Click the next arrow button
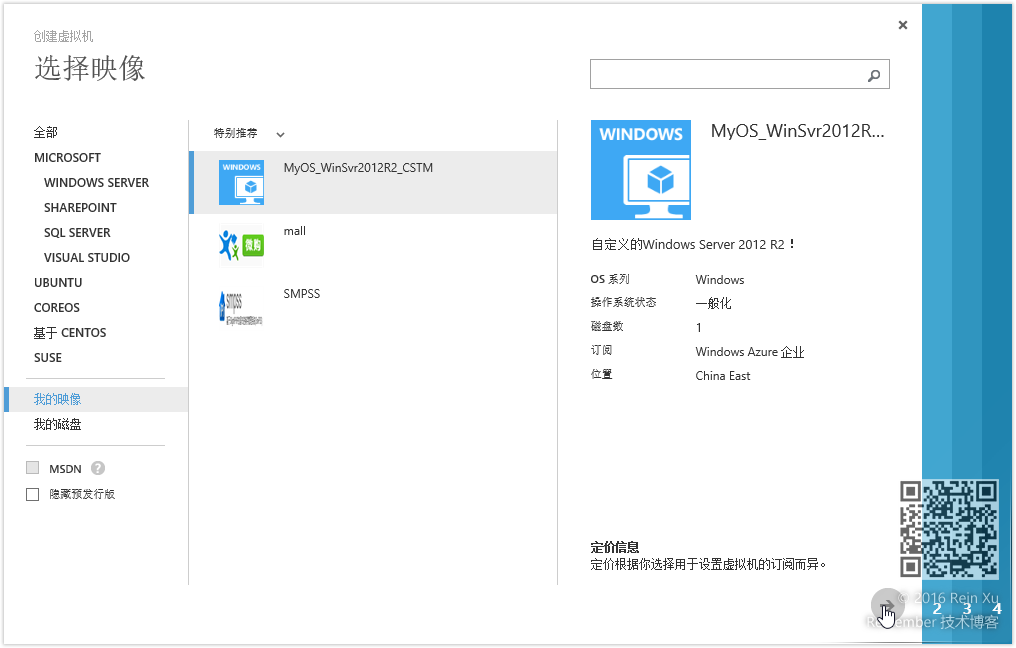The width and height of the screenshot is (1016, 648). point(887,605)
